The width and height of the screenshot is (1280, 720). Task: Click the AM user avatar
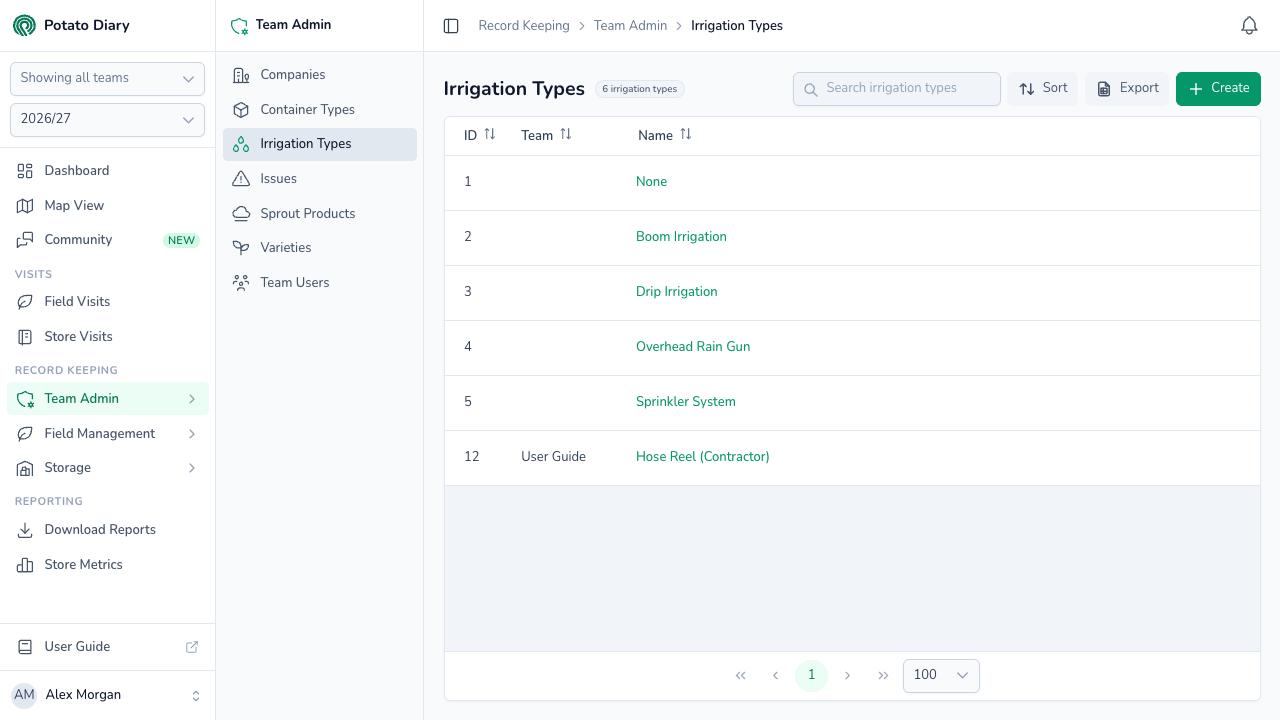tap(24, 695)
